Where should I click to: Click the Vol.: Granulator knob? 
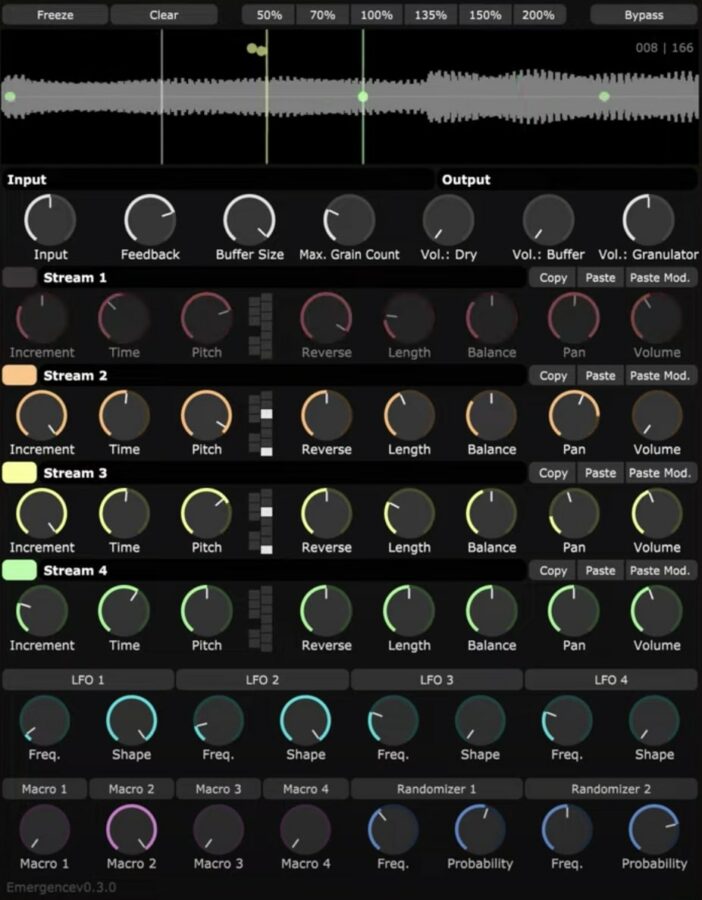(648, 219)
